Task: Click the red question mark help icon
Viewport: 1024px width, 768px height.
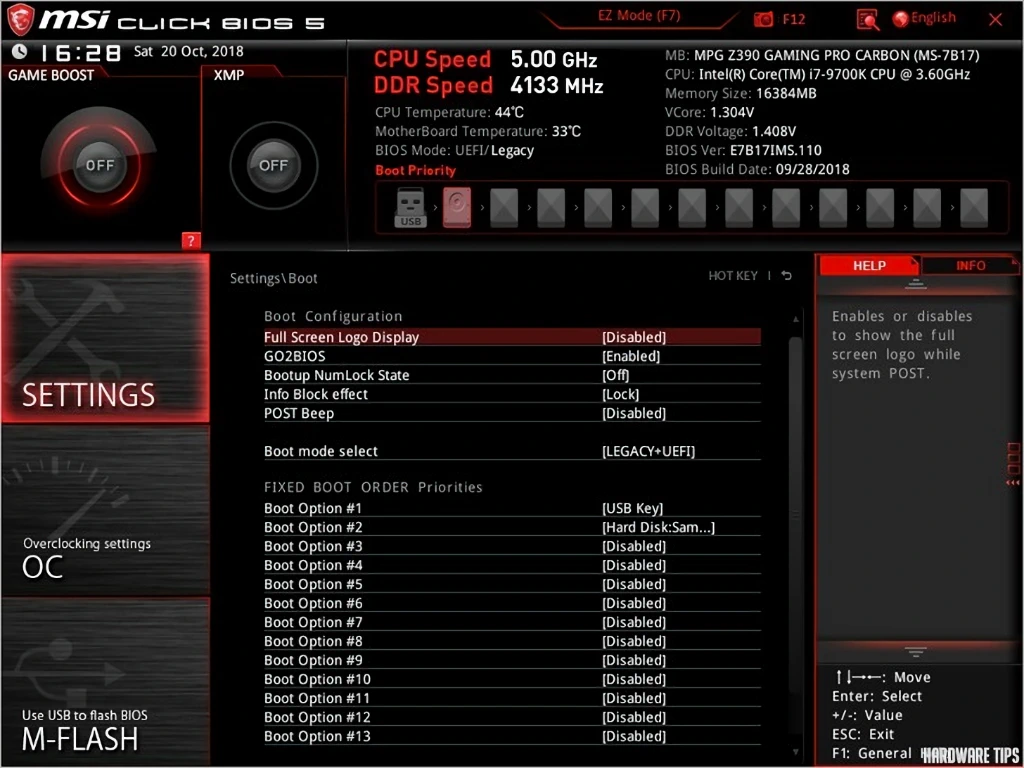Action: tap(191, 241)
